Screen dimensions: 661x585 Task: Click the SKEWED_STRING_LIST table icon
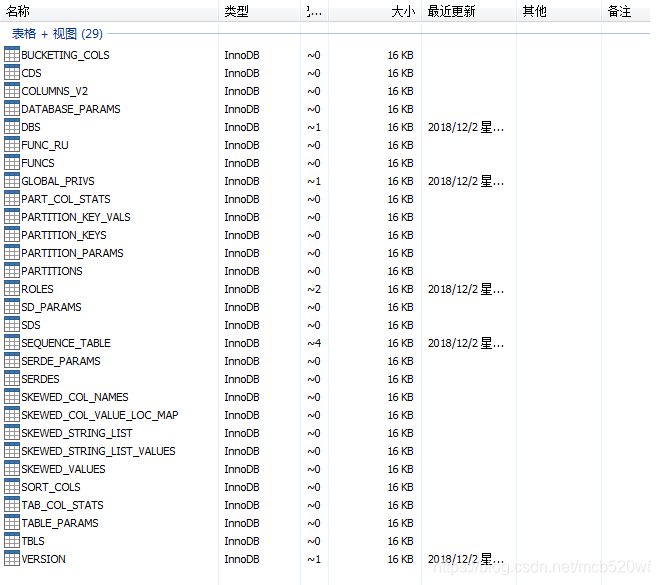[12, 432]
